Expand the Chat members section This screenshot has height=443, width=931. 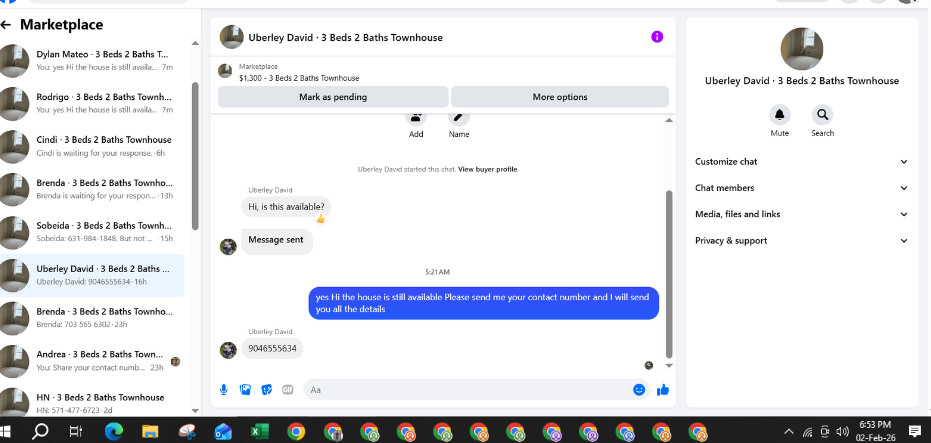802,188
